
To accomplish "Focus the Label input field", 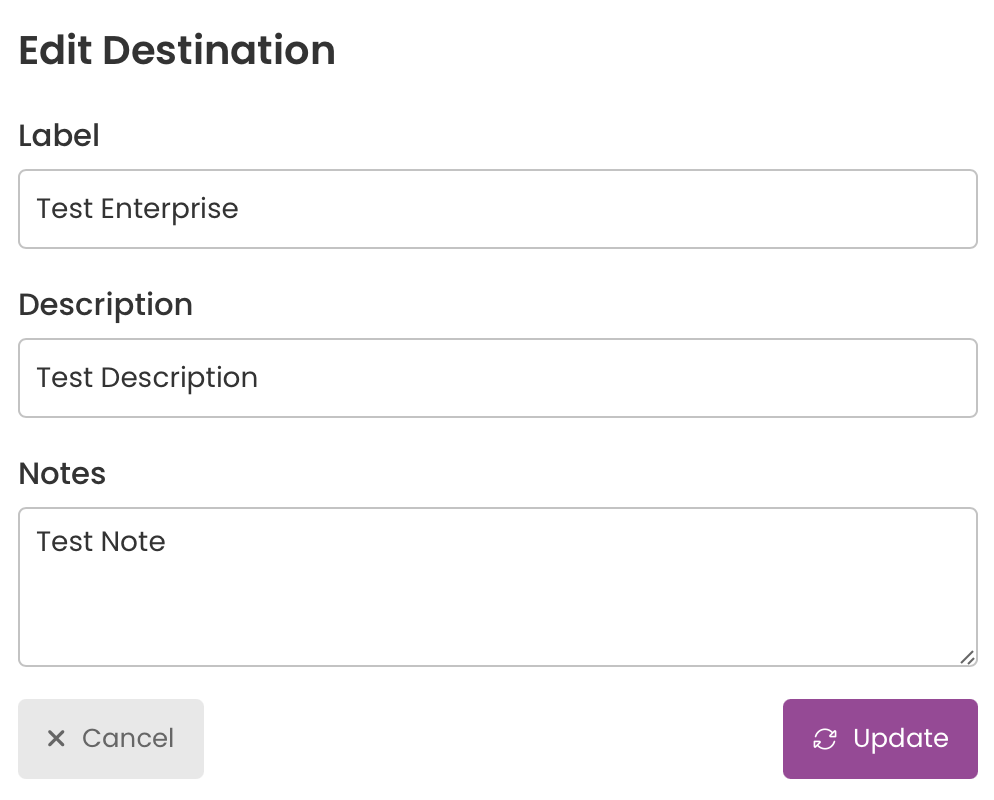I will (x=498, y=209).
